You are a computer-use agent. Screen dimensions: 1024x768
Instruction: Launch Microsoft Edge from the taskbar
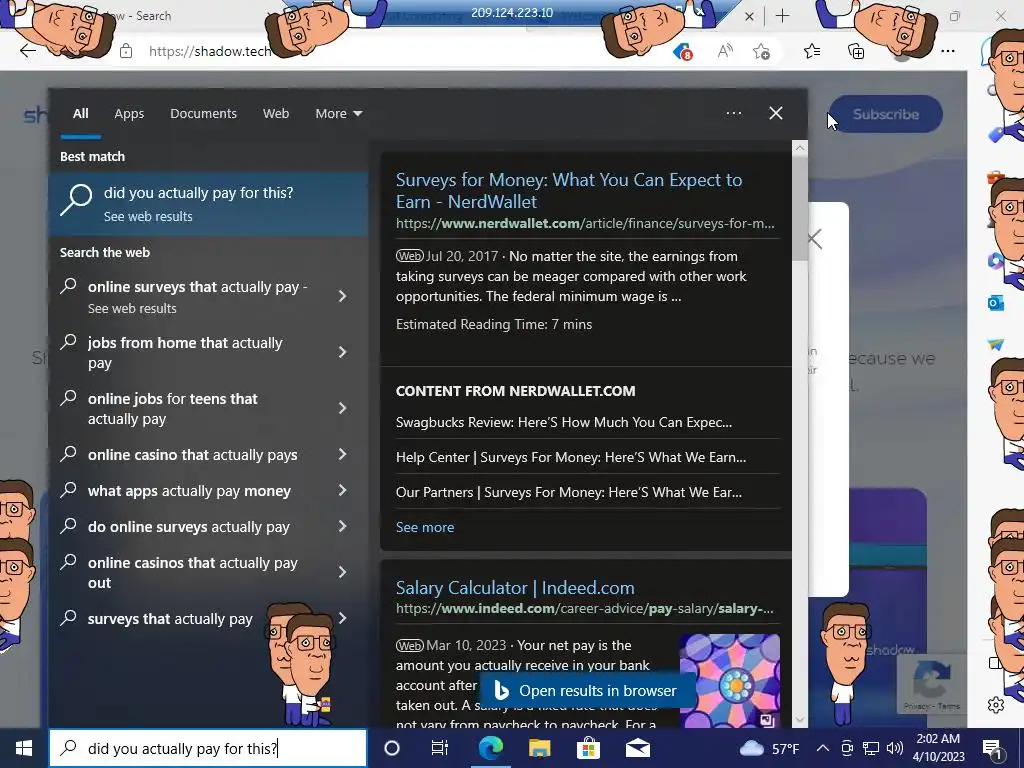point(490,748)
